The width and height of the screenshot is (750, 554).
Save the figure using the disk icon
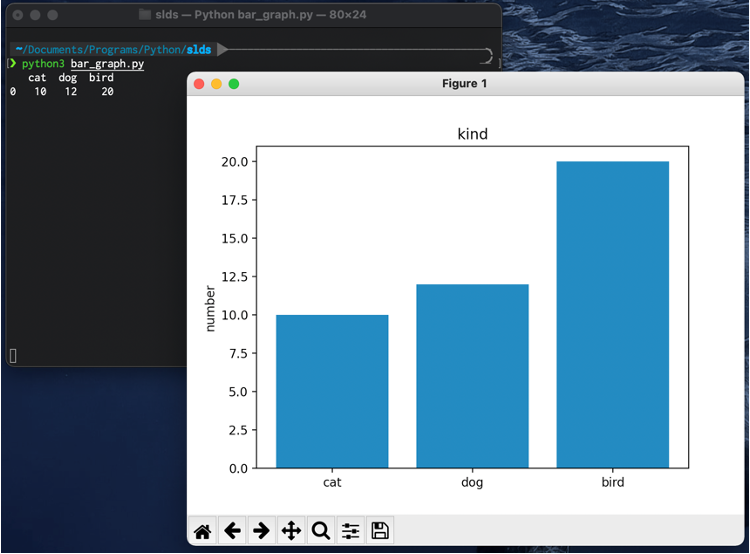[380, 531]
